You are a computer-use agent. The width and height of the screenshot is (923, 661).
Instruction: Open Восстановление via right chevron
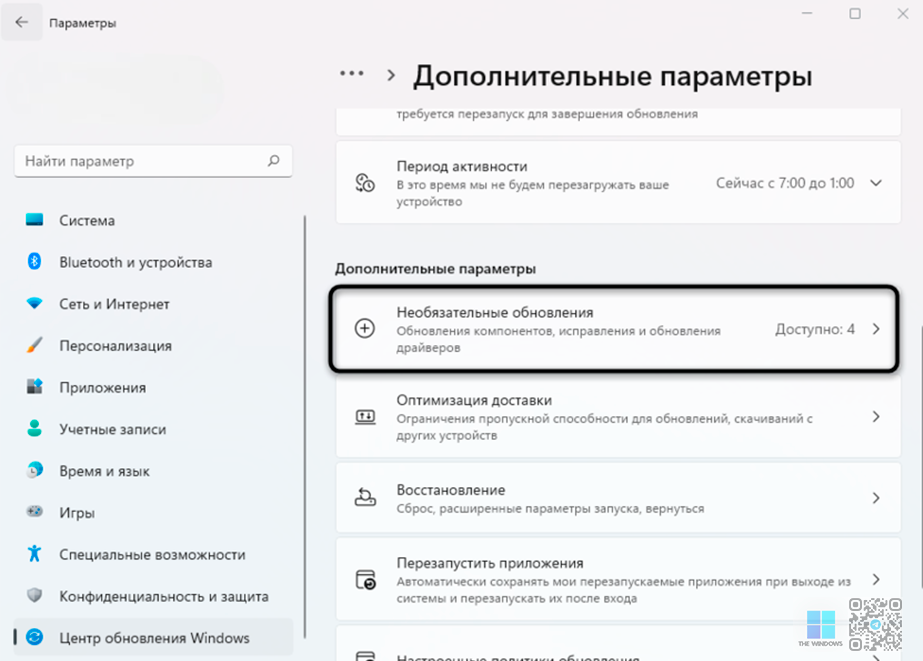pos(876,498)
